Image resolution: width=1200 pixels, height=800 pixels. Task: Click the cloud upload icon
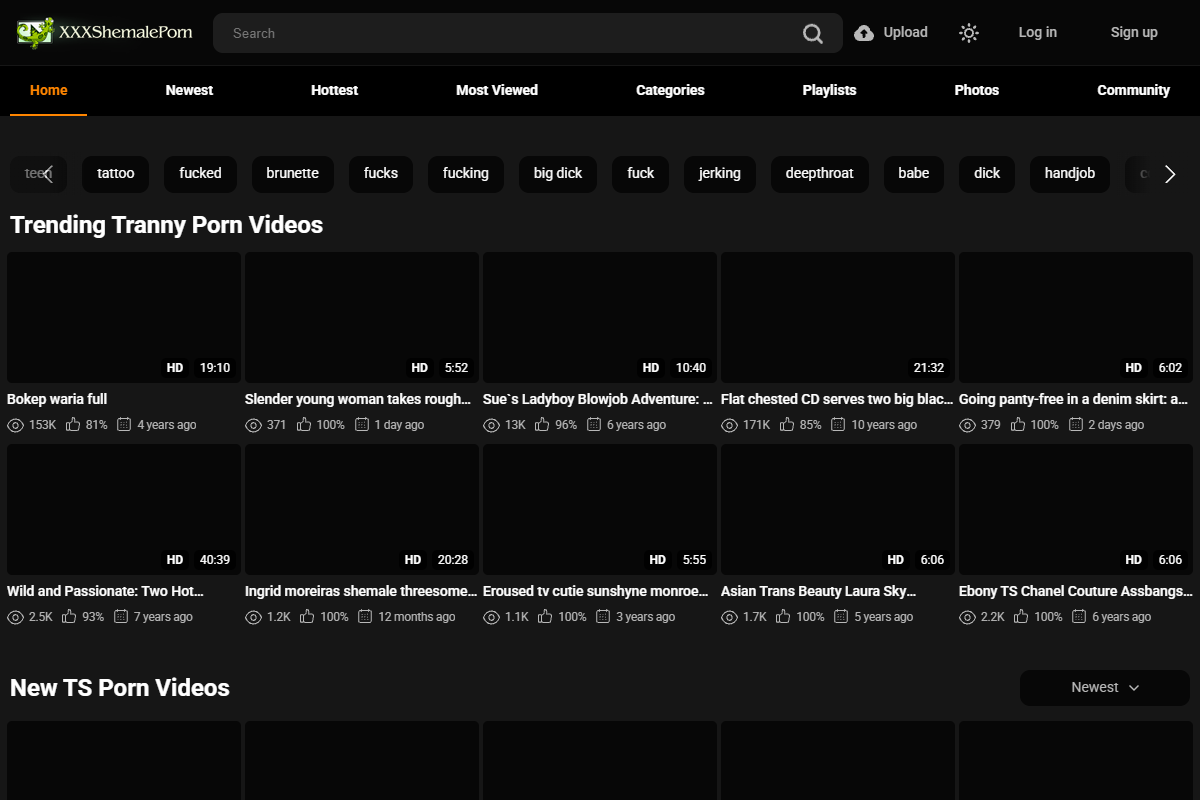pos(864,33)
